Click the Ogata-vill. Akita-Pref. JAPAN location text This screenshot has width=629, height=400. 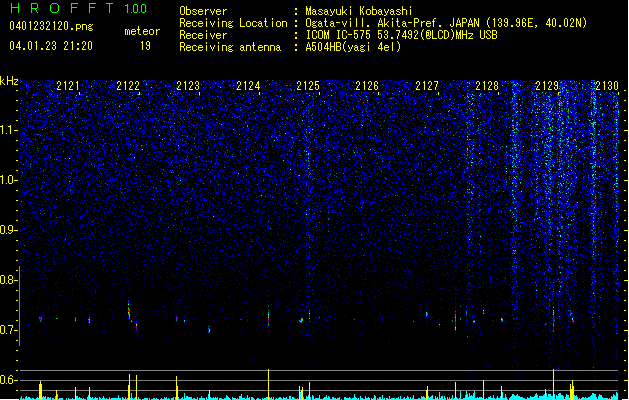[446, 23]
